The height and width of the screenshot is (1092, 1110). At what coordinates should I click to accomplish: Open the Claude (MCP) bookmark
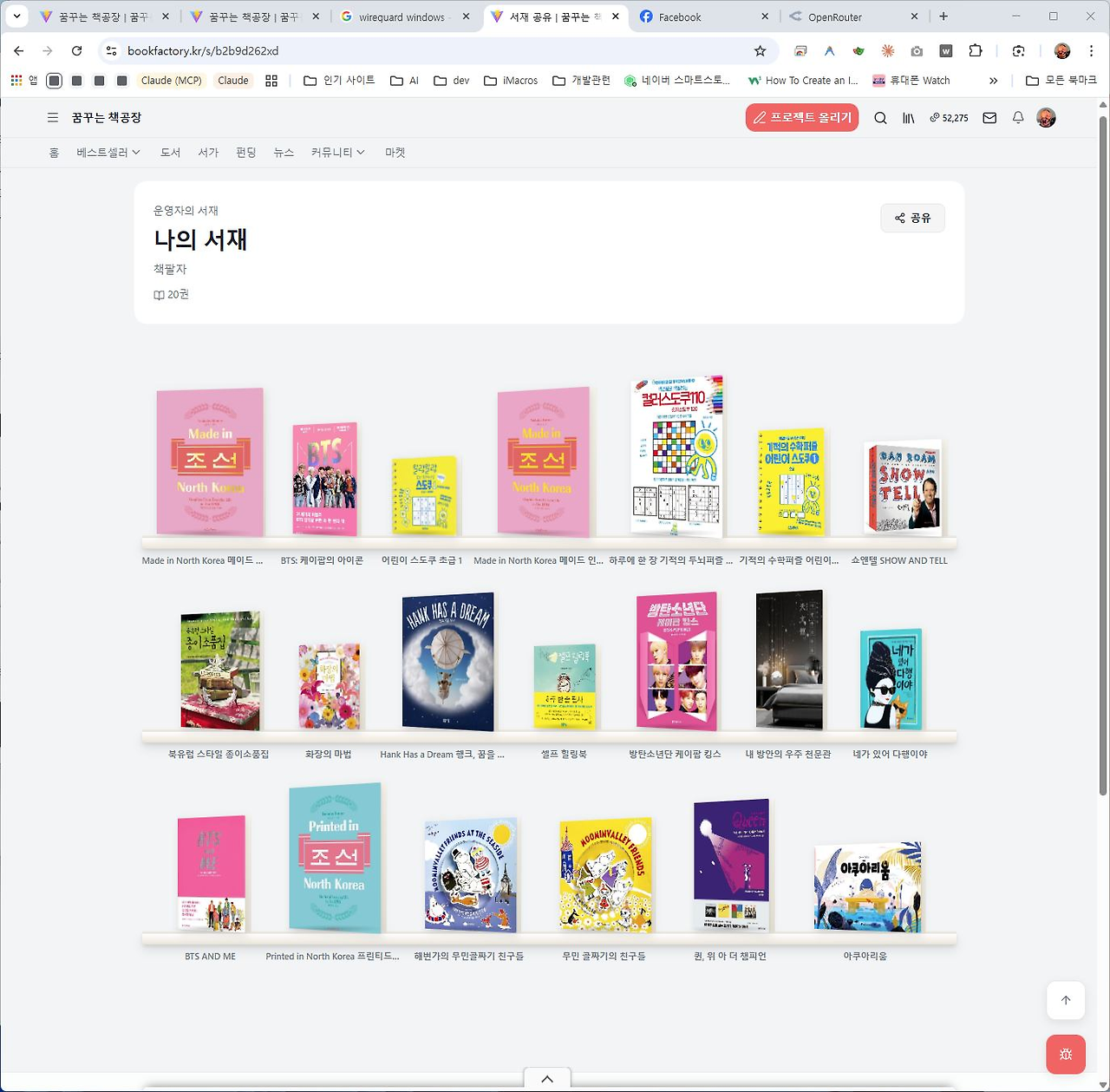pos(172,81)
